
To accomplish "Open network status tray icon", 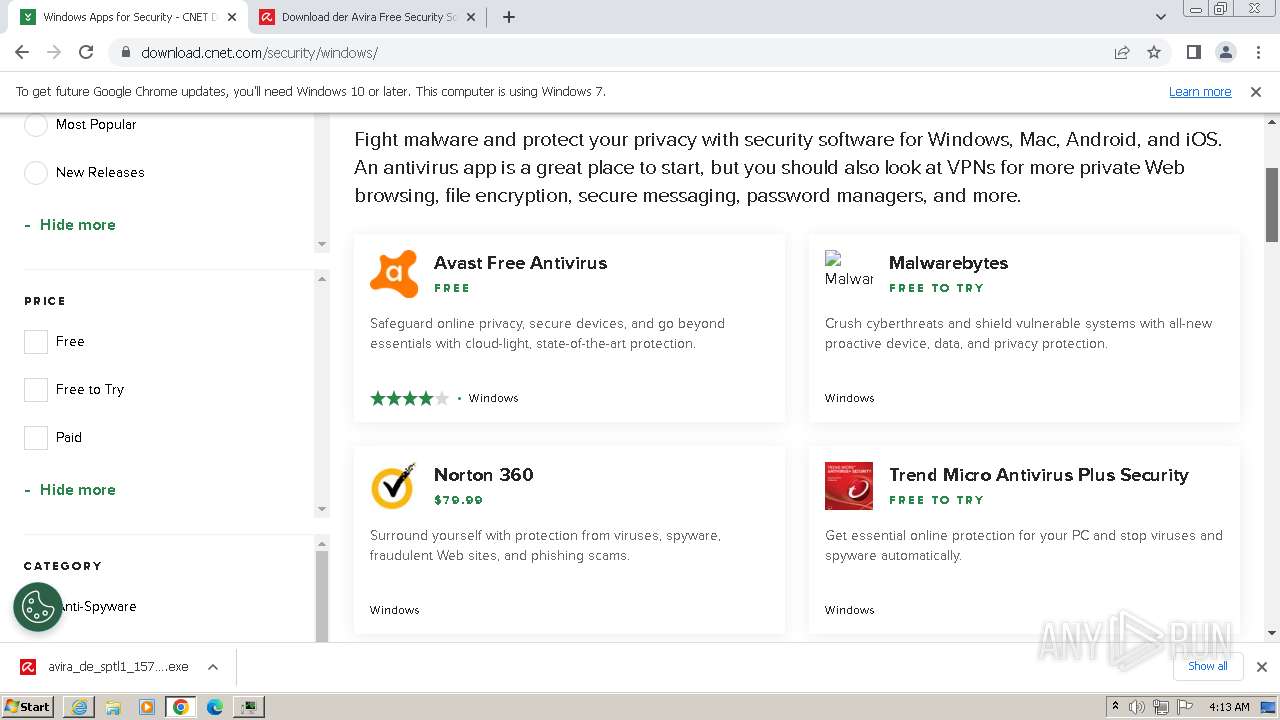I will point(1160,707).
